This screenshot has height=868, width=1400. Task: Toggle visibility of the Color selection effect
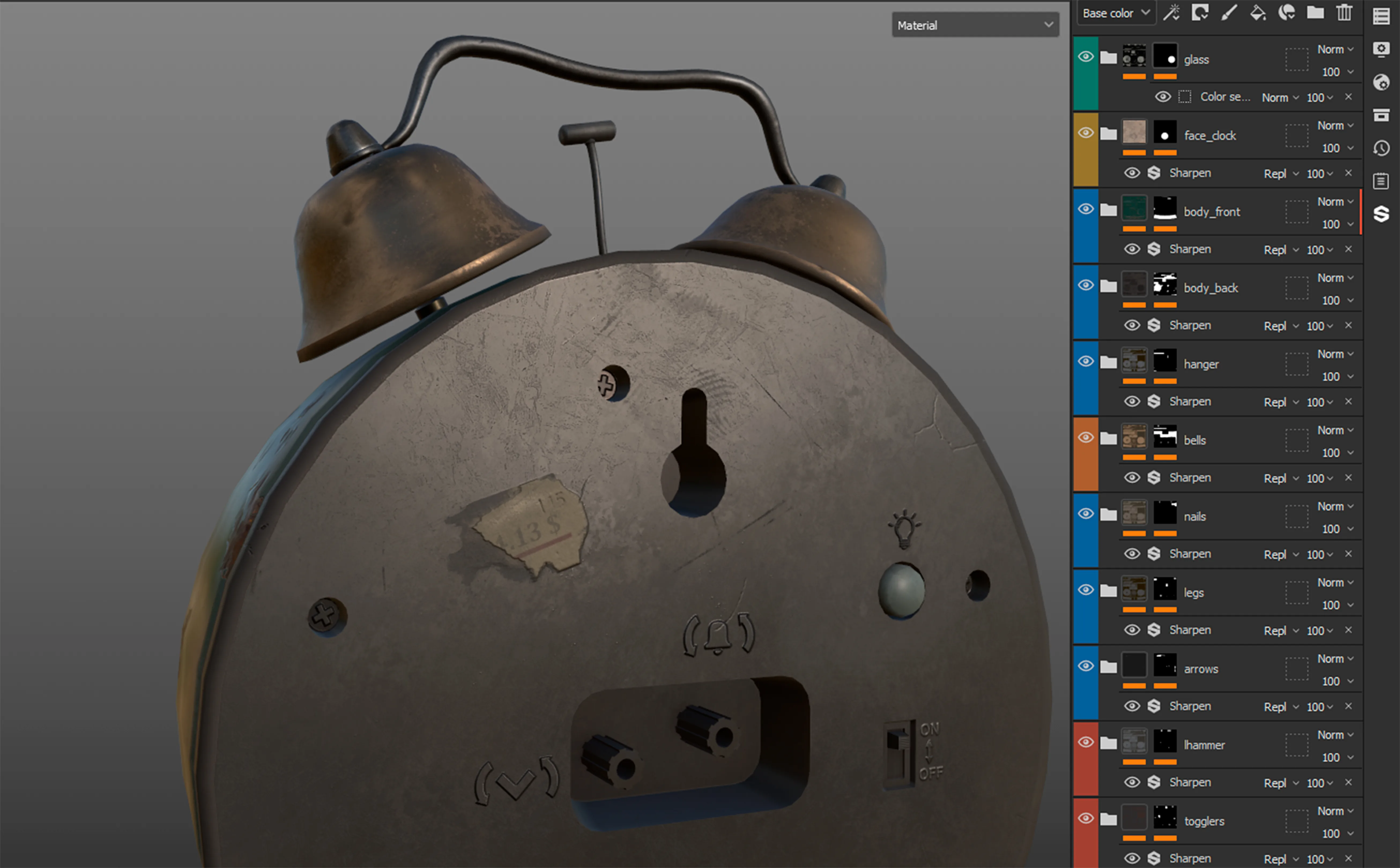pos(1163,96)
